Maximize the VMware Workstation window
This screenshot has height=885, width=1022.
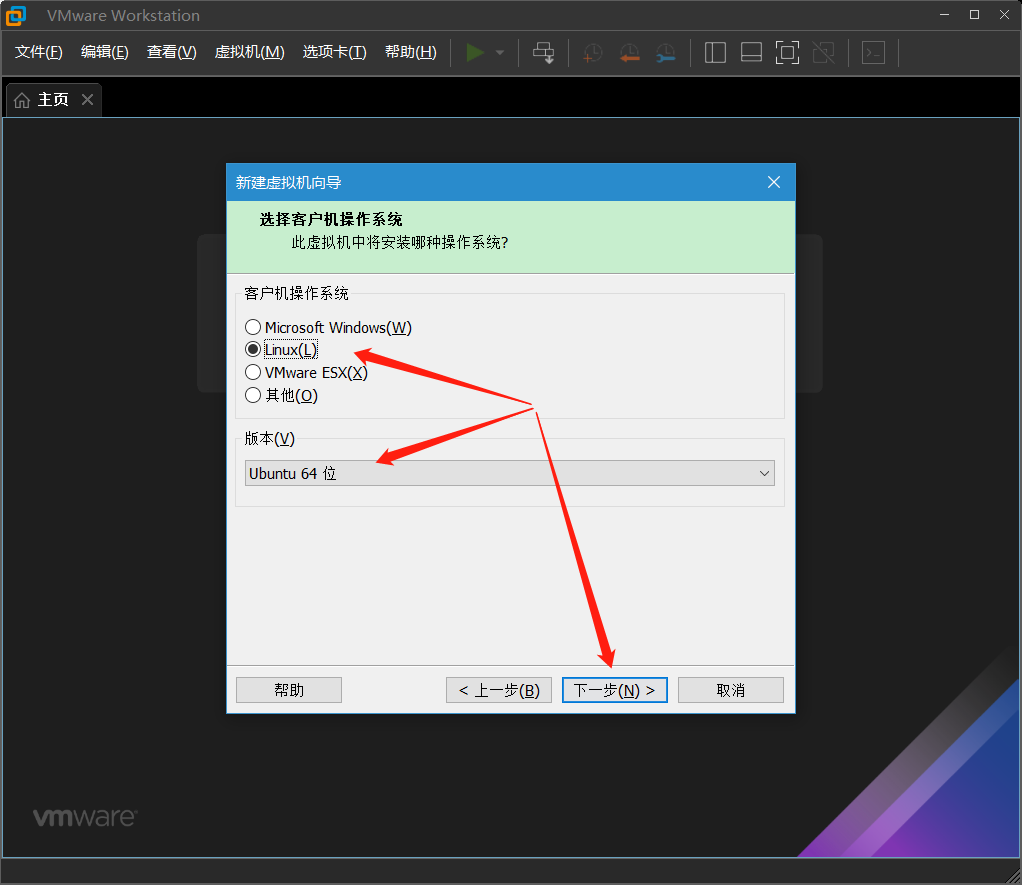(x=974, y=15)
